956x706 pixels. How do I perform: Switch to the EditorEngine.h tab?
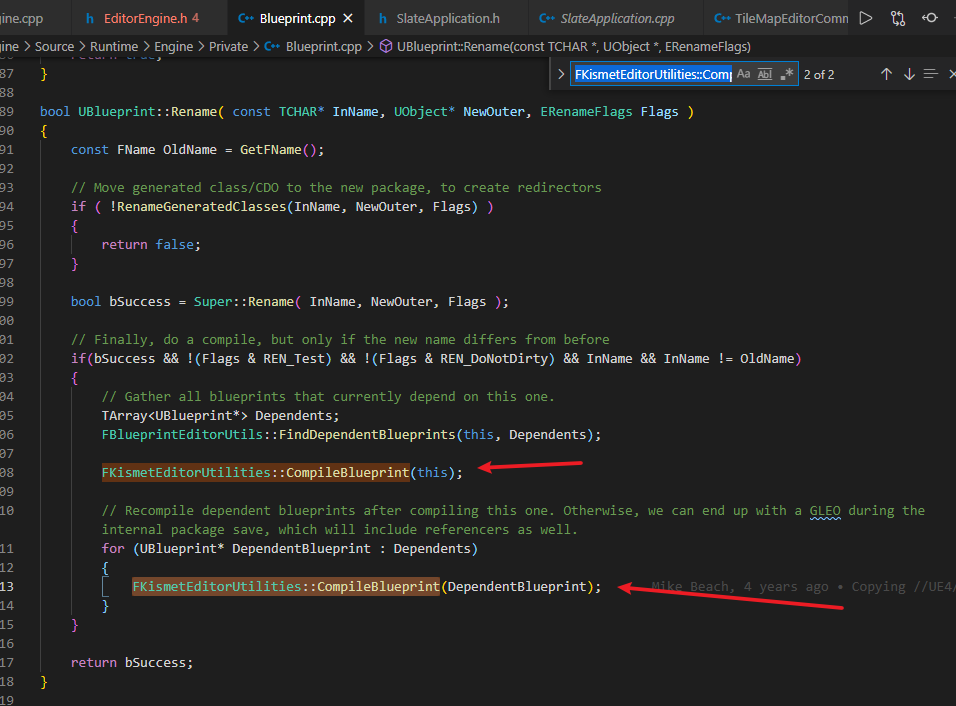pyautogui.click(x=148, y=17)
